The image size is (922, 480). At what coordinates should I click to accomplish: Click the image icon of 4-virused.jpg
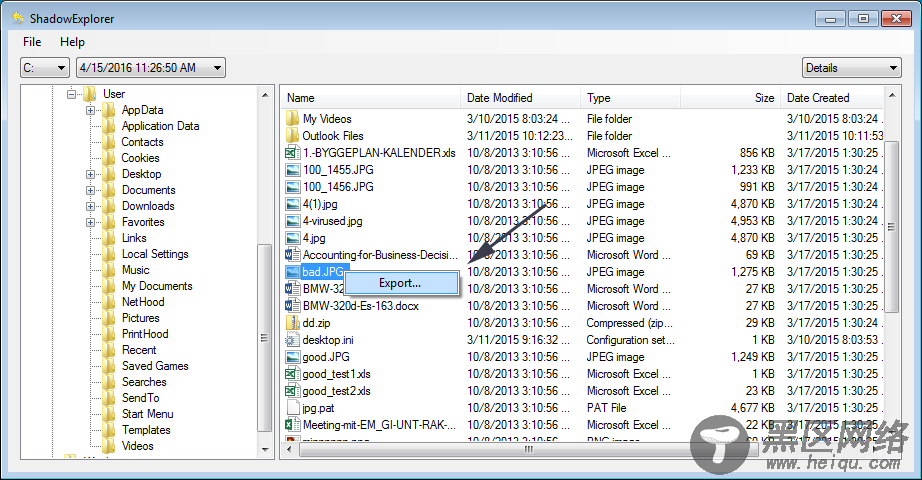(x=292, y=221)
